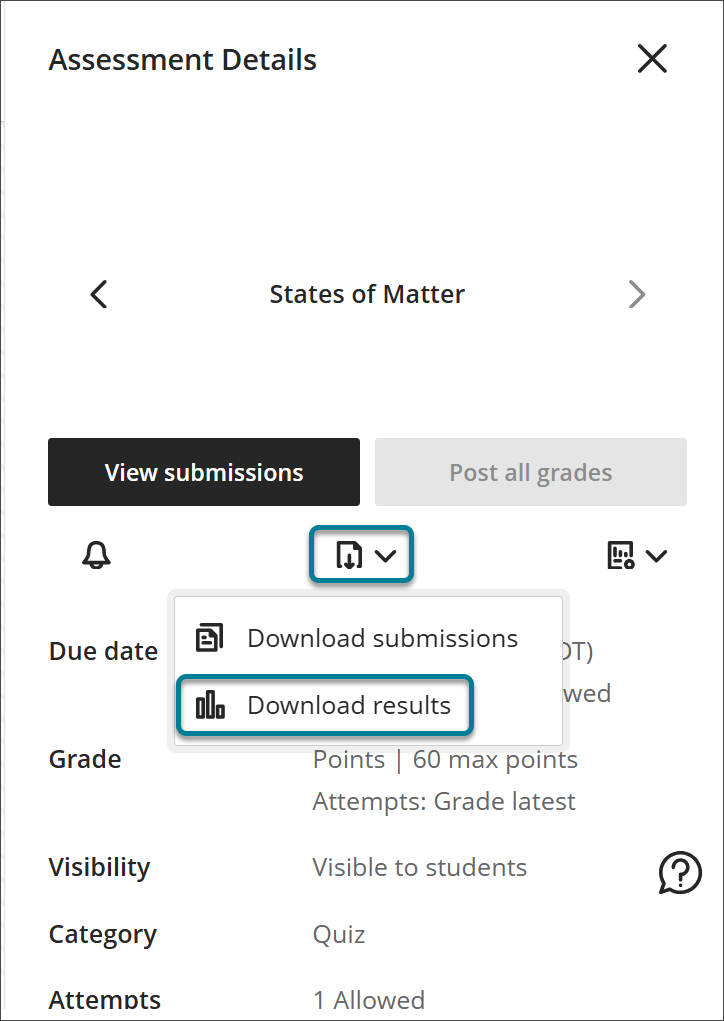Click the bell notification icon

[x=96, y=555]
